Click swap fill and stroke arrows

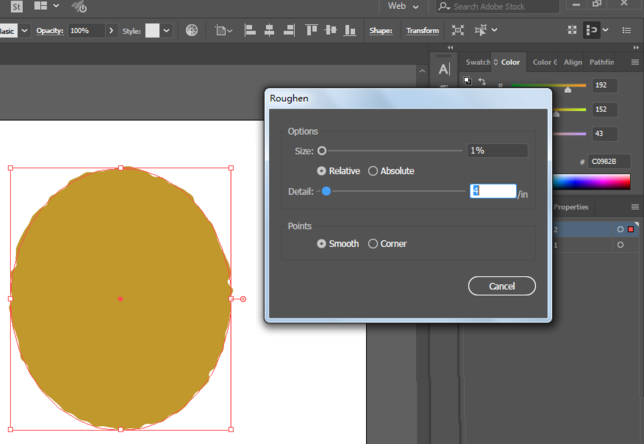[481, 81]
